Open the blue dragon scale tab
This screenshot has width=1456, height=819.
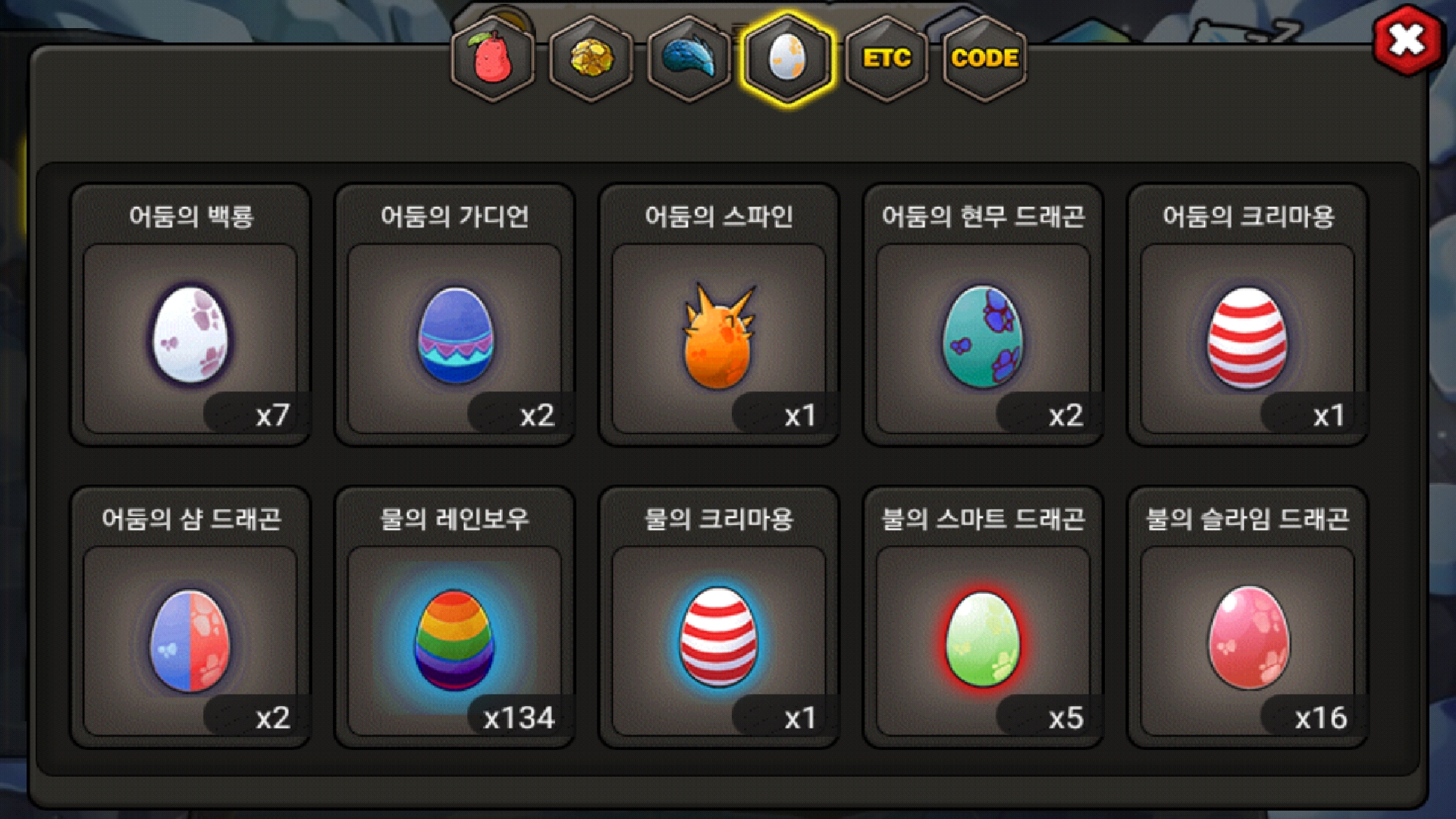coord(689,58)
